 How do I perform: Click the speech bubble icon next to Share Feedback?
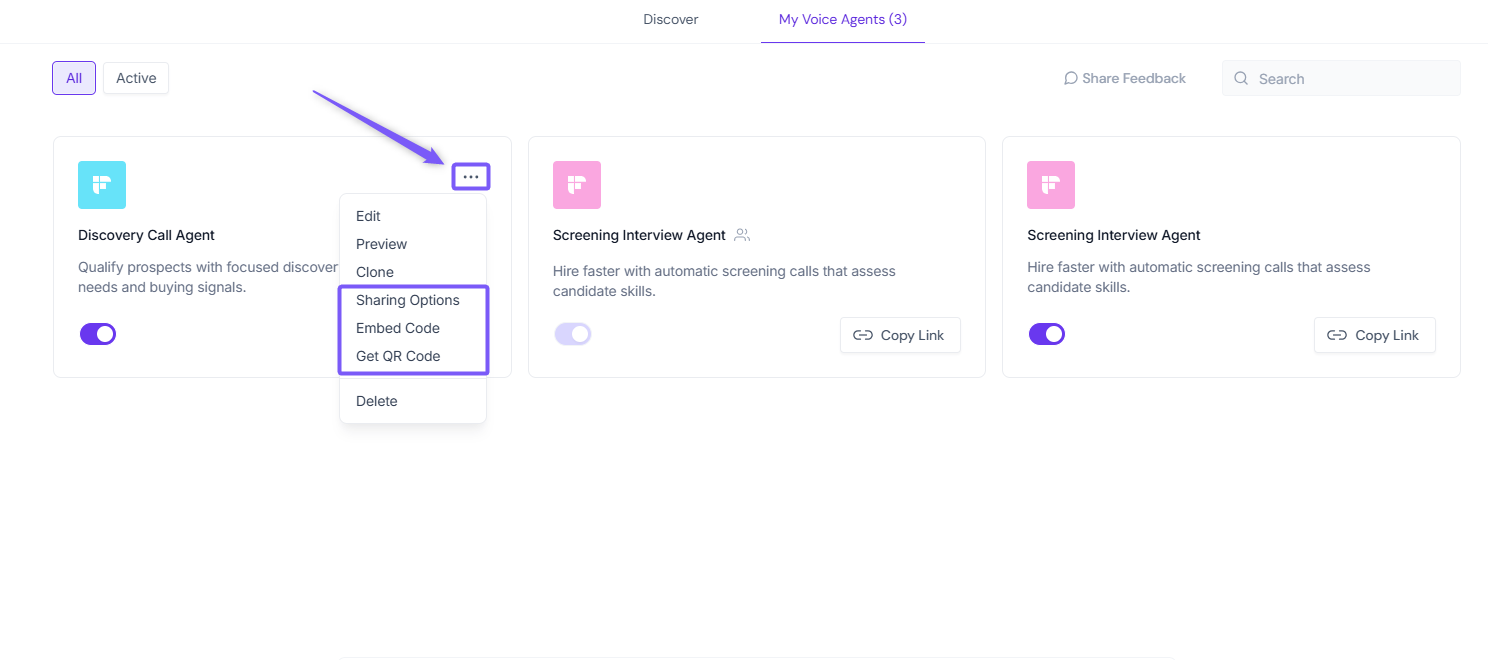[x=1070, y=78]
